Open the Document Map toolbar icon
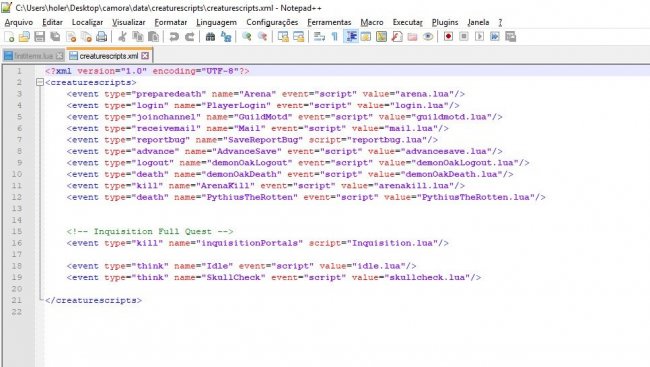This screenshot has width=650, height=367. [381, 37]
